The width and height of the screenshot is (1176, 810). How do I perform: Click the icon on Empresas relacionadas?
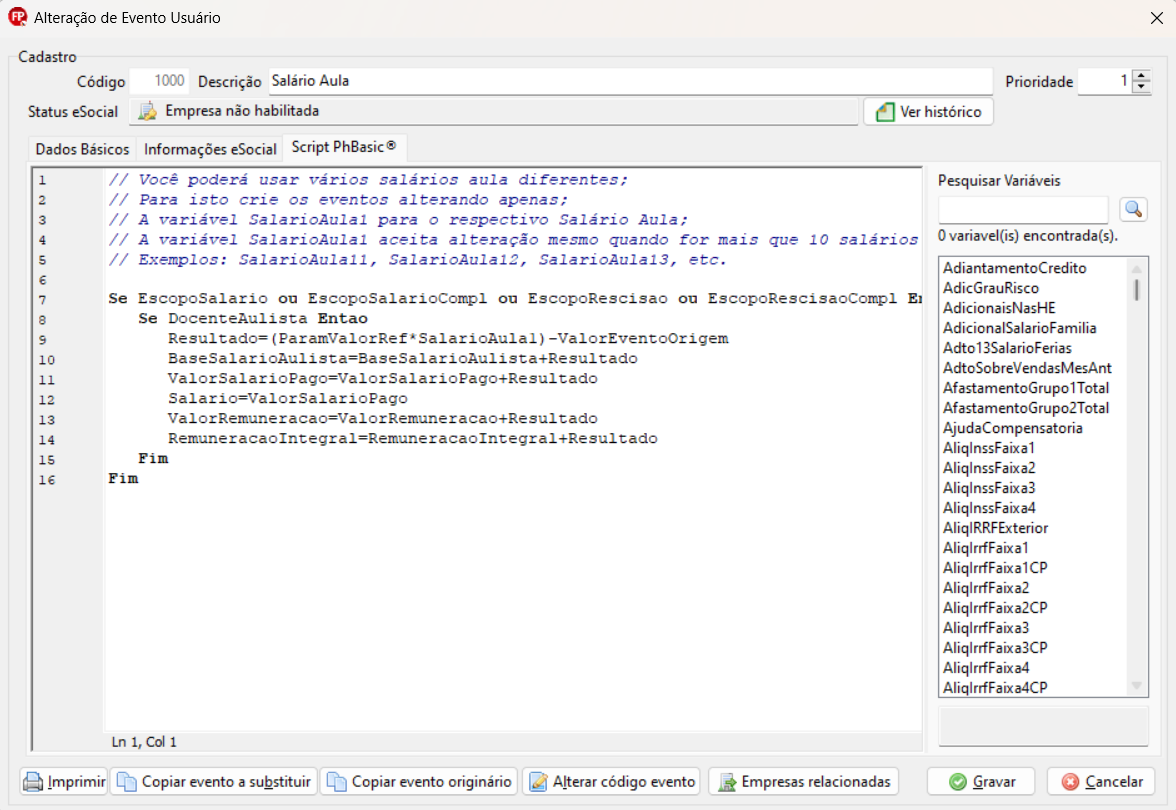click(727, 782)
